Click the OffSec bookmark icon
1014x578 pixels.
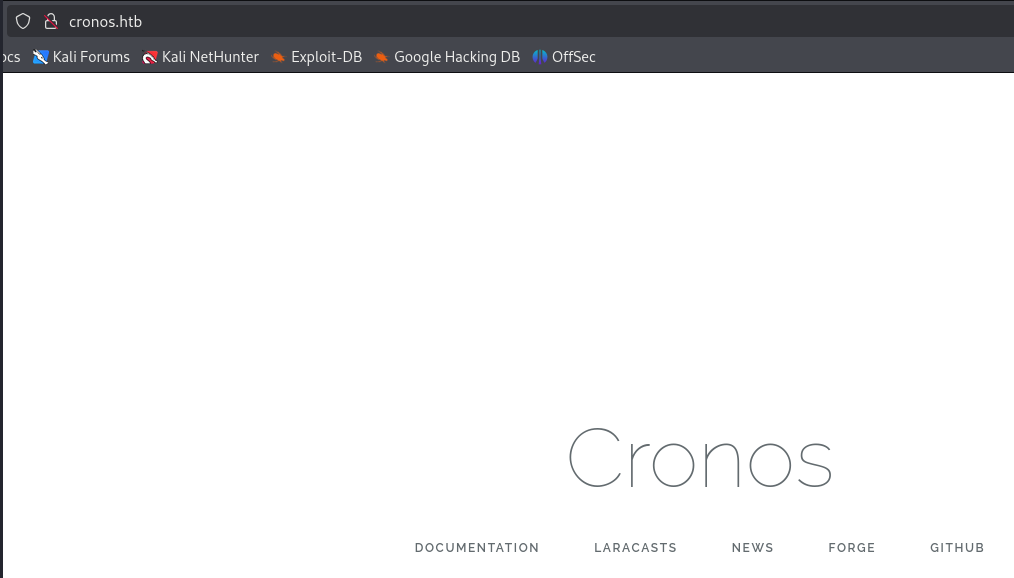coord(540,57)
